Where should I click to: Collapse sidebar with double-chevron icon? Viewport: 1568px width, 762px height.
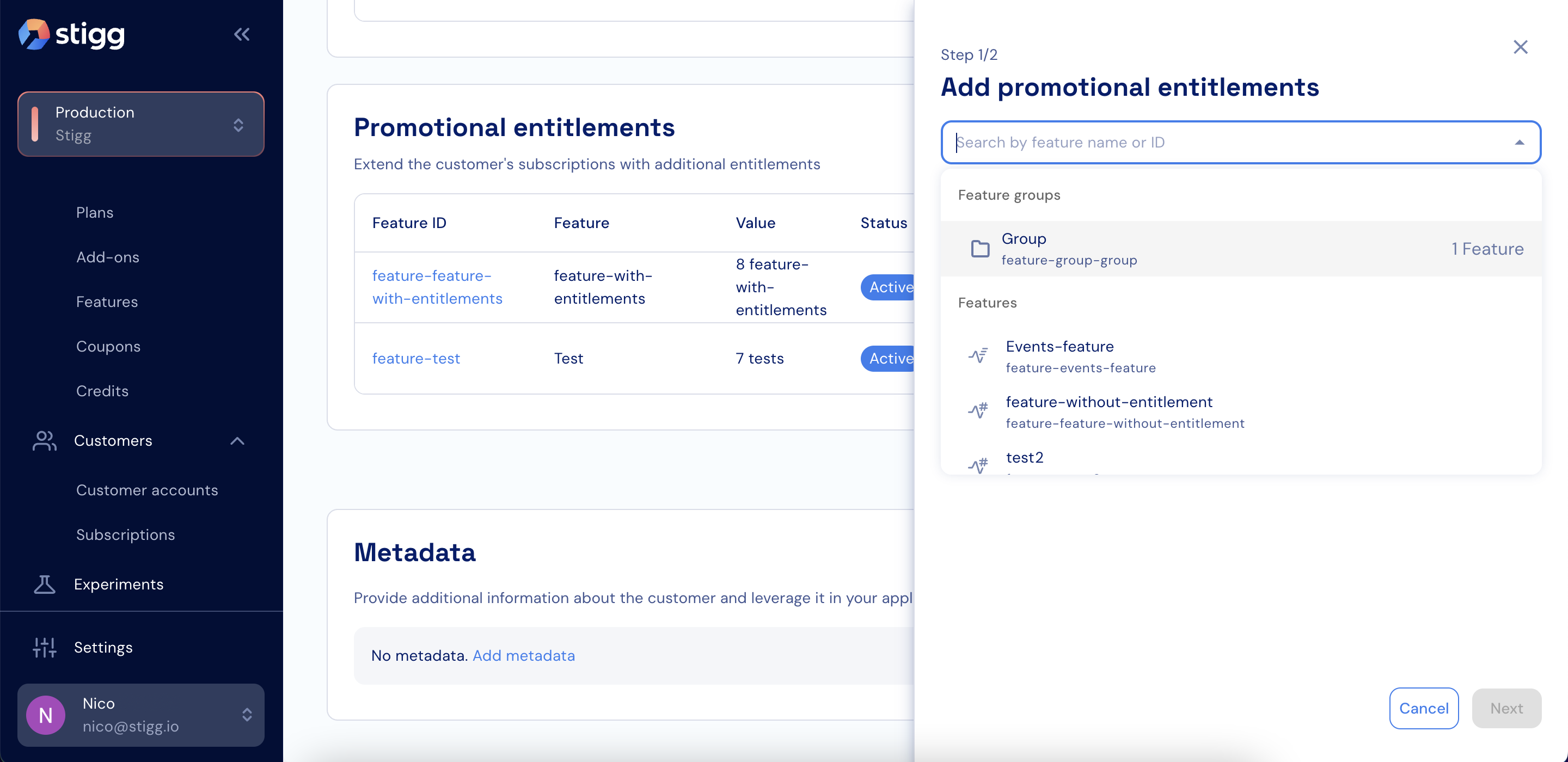242,34
